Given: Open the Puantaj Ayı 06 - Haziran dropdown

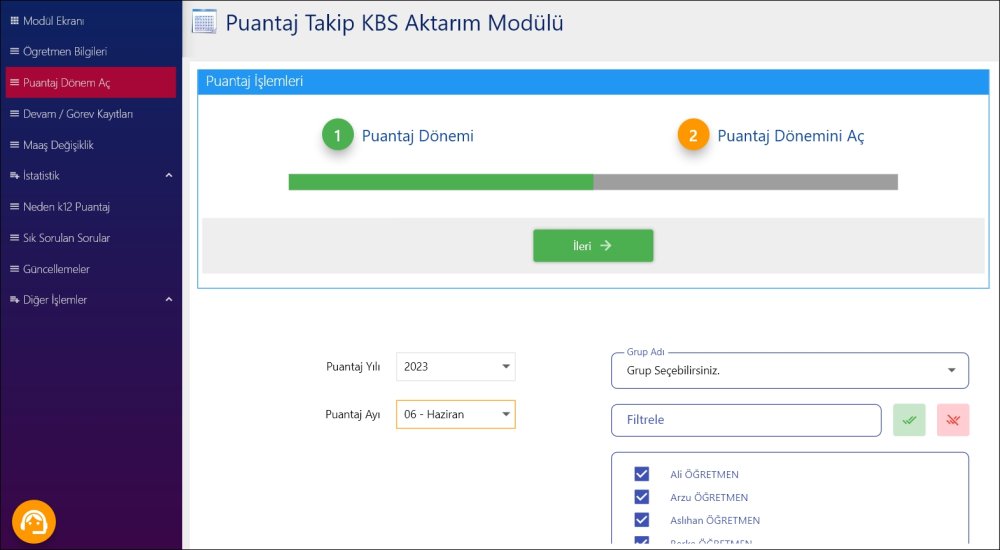Looking at the screenshot, I should [x=455, y=414].
